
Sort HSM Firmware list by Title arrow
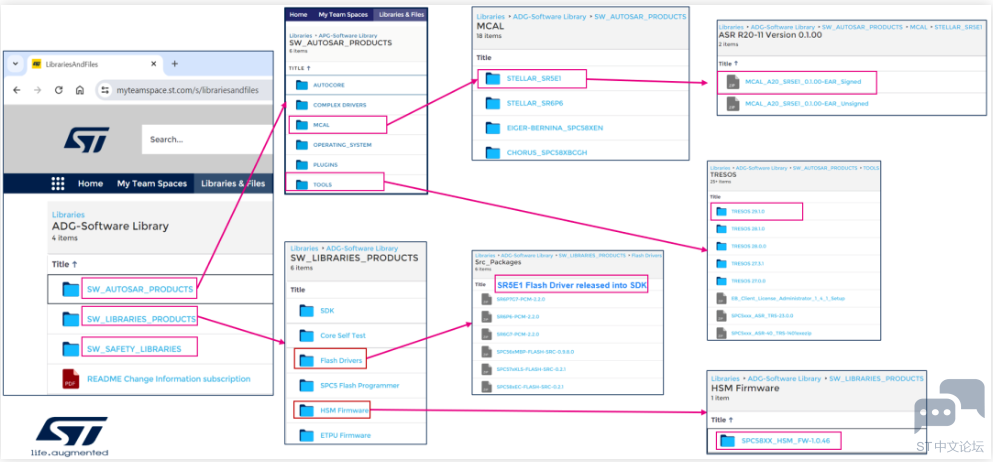pyautogui.click(x=731, y=420)
